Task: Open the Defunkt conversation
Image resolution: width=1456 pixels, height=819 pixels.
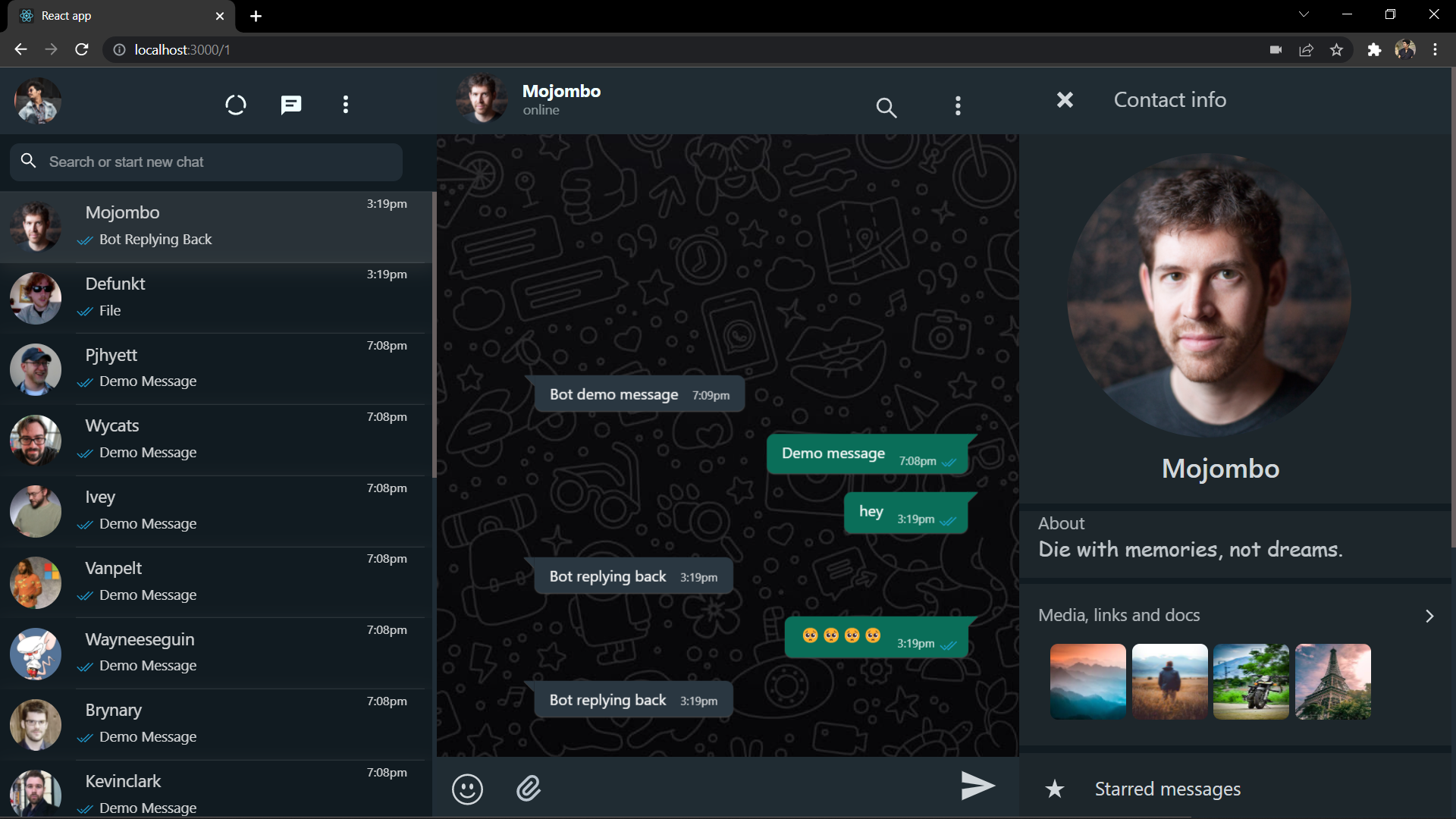Action: [x=212, y=296]
